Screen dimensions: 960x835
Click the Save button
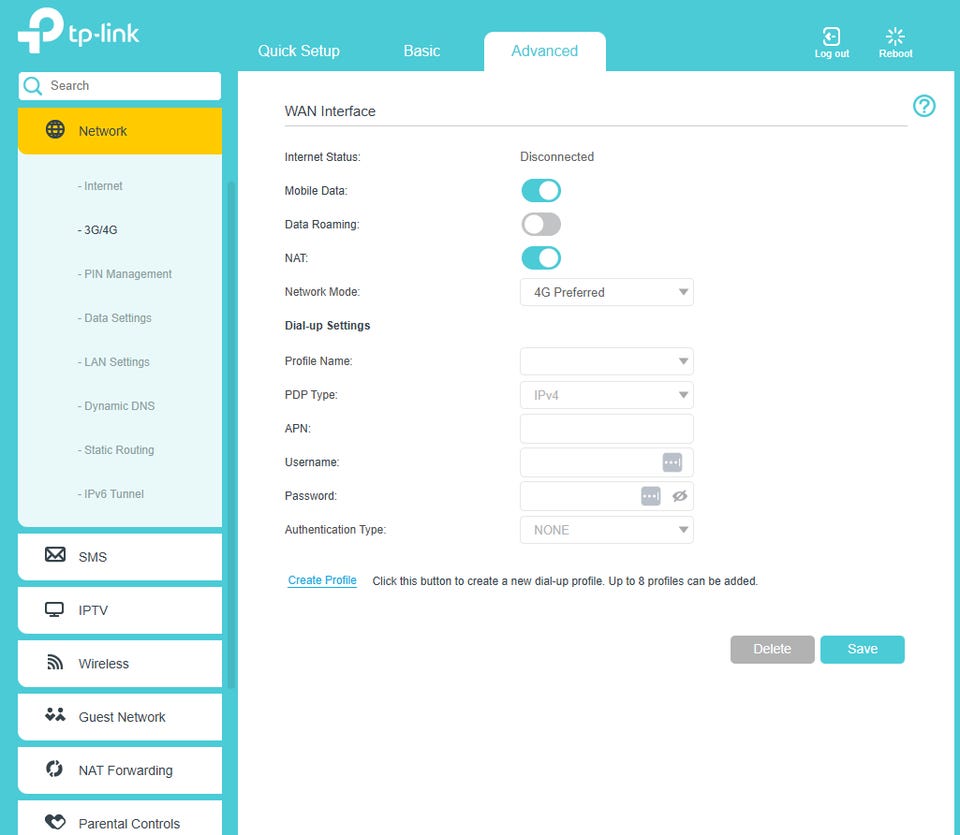pos(862,649)
